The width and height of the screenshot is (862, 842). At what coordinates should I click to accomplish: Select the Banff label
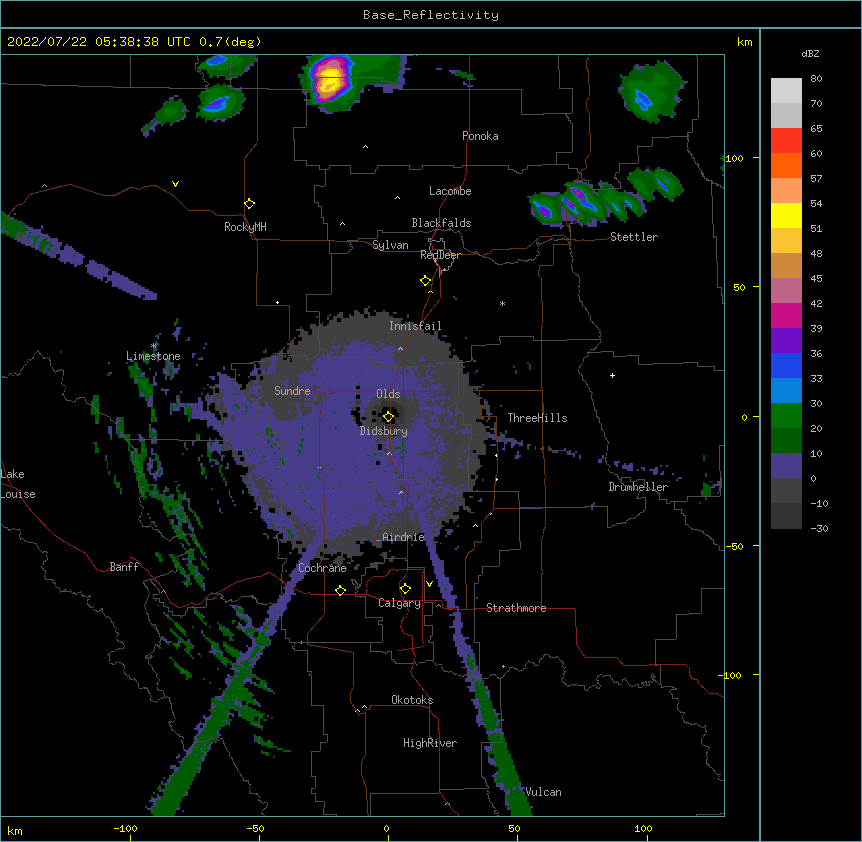pyautogui.click(x=124, y=567)
